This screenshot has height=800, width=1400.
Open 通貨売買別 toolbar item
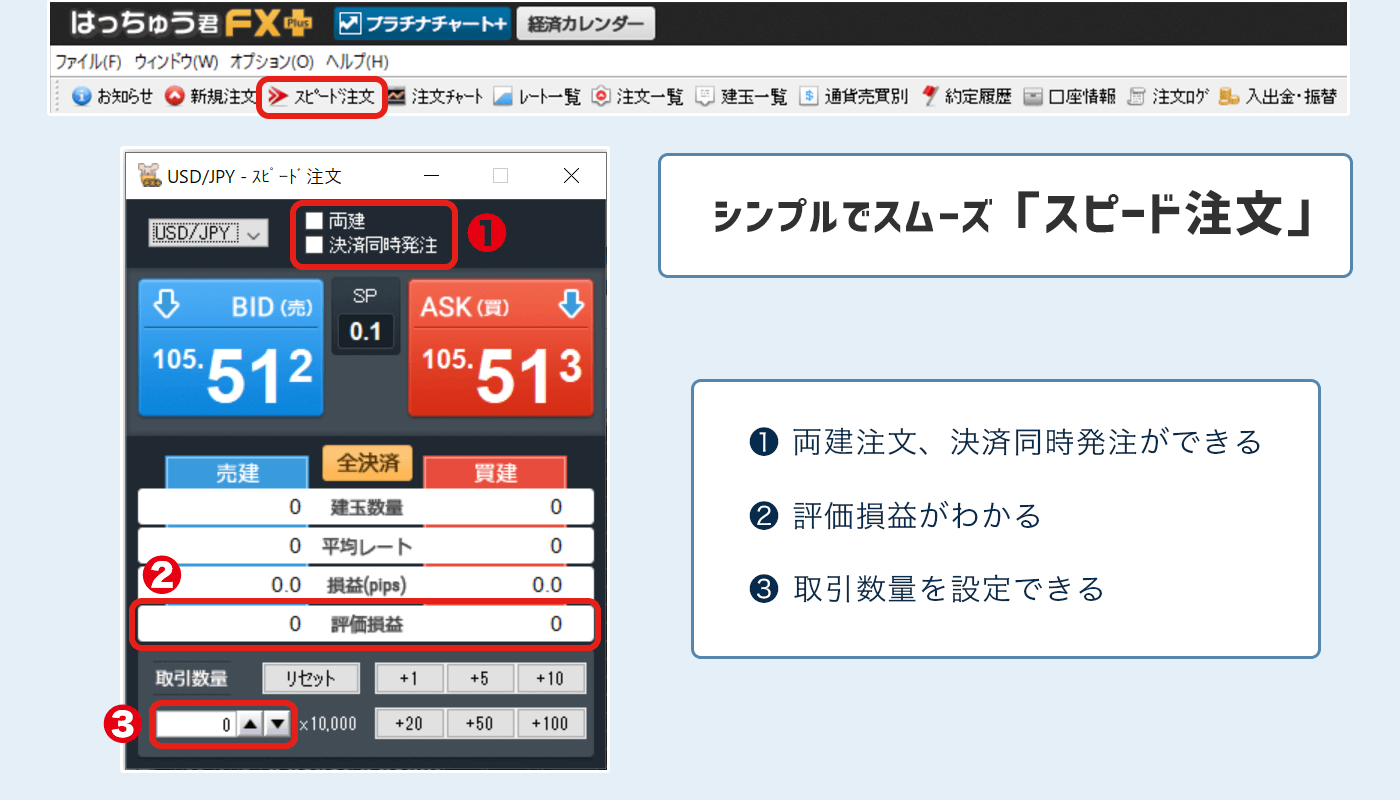coord(854,97)
